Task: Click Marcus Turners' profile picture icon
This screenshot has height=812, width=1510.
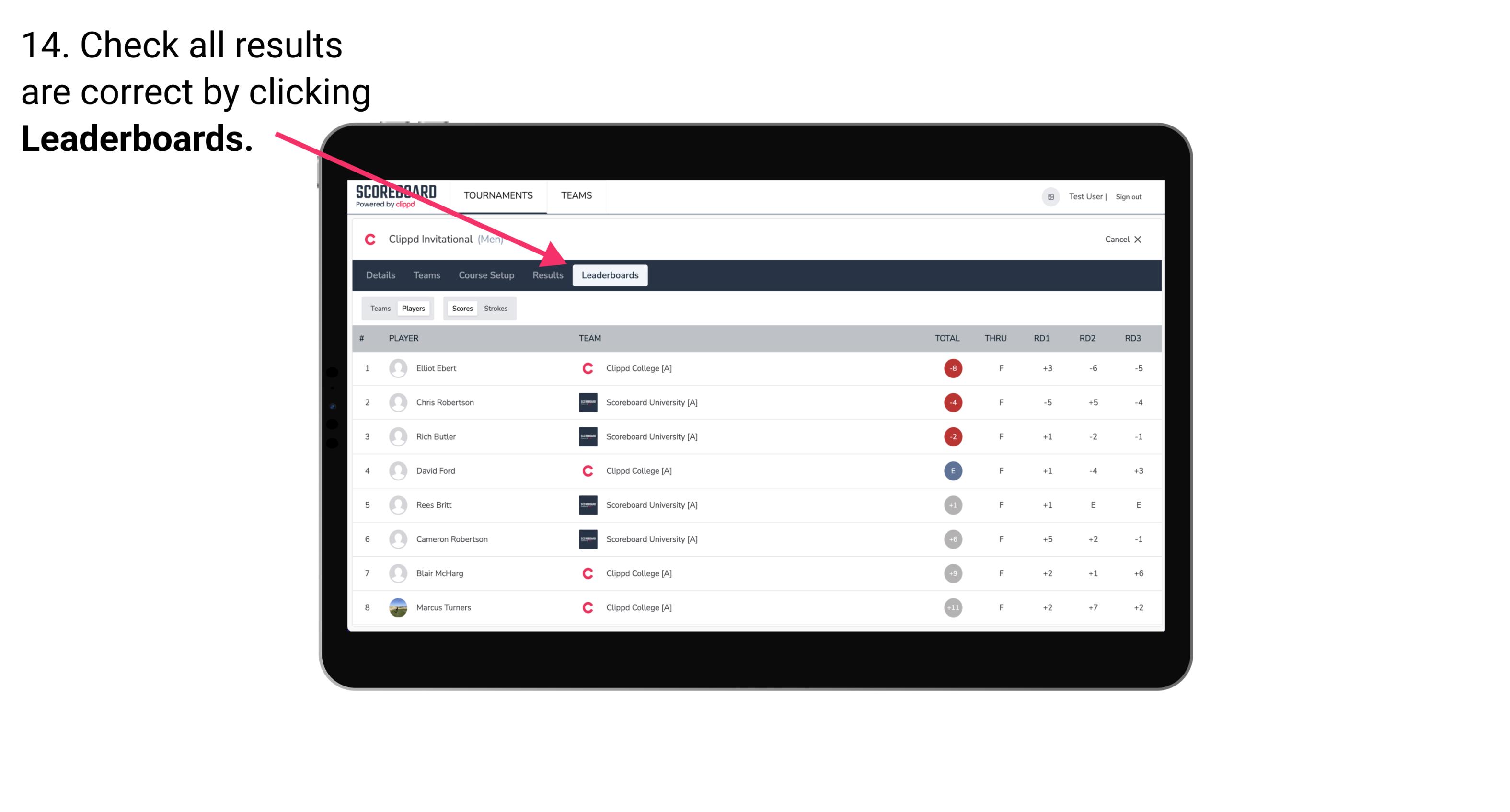Action: pos(397,607)
